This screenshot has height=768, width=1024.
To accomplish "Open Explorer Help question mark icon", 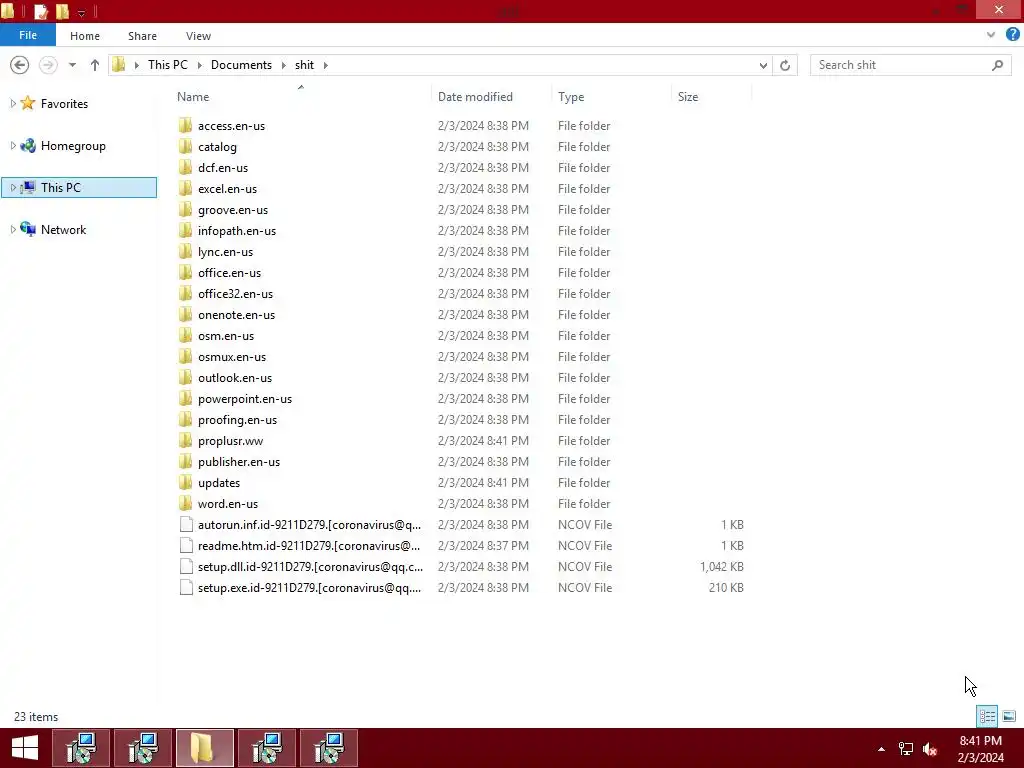I will pos(1012,35).
